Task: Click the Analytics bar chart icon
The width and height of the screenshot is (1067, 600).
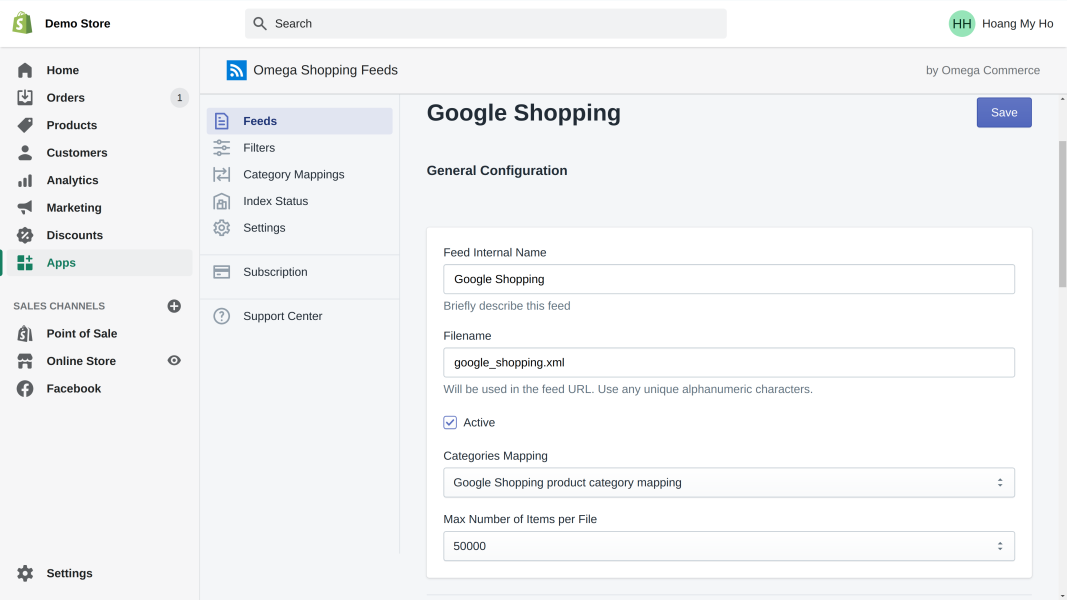Action: coord(25,180)
